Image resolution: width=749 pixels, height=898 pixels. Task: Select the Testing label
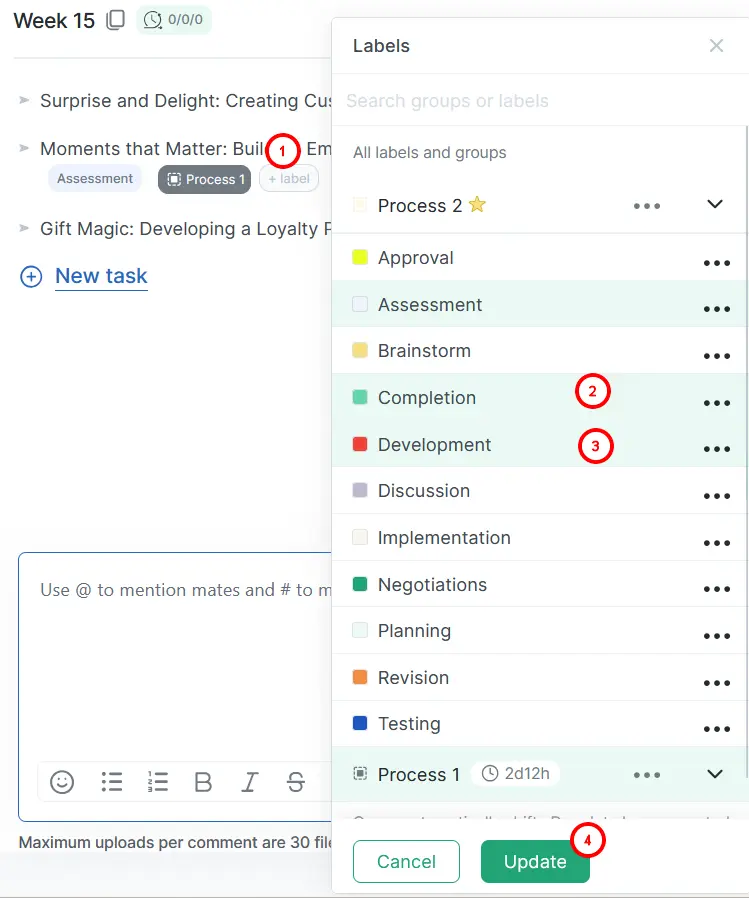[x=409, y=724]
